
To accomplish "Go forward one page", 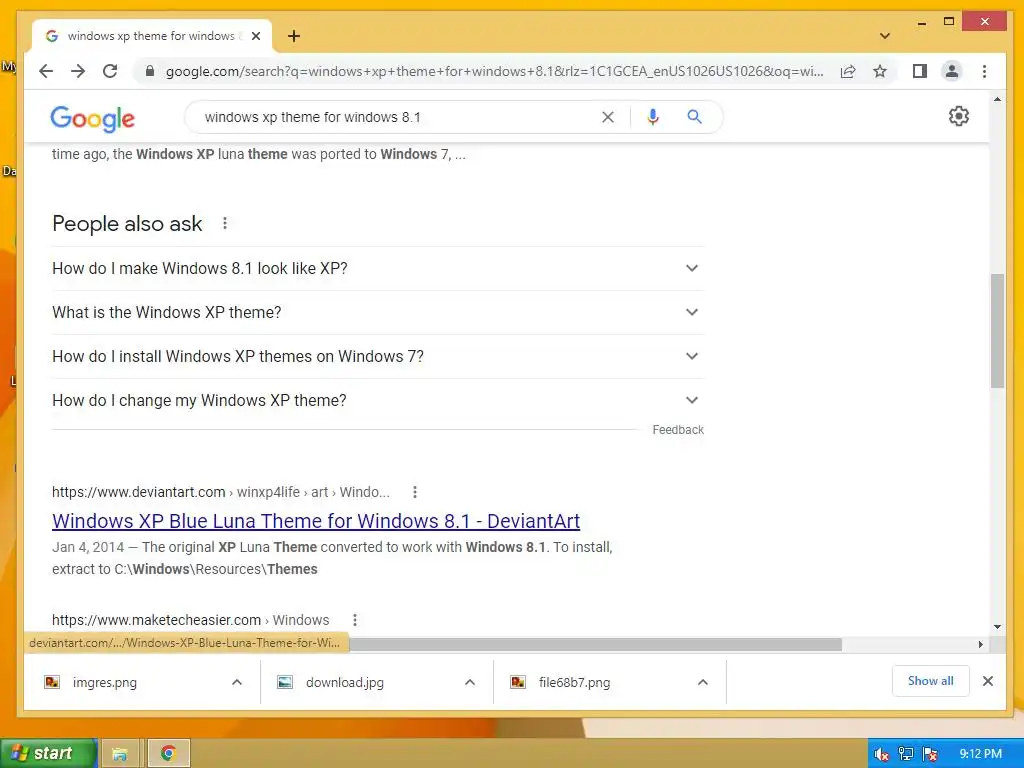I will click(x=78, y=71).
